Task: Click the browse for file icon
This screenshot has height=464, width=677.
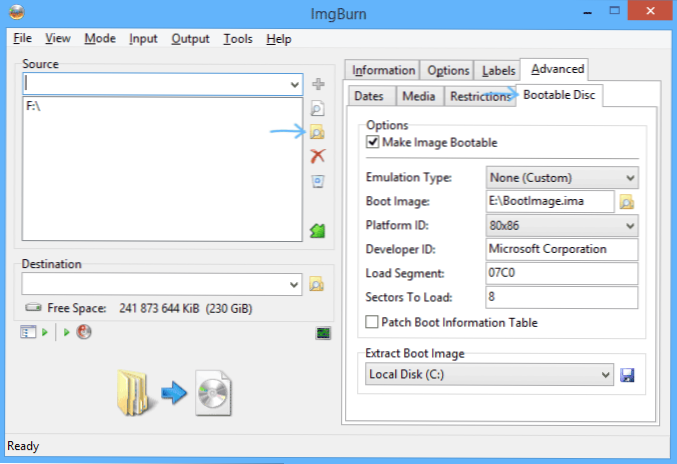Action: click(x=317, y=108)
